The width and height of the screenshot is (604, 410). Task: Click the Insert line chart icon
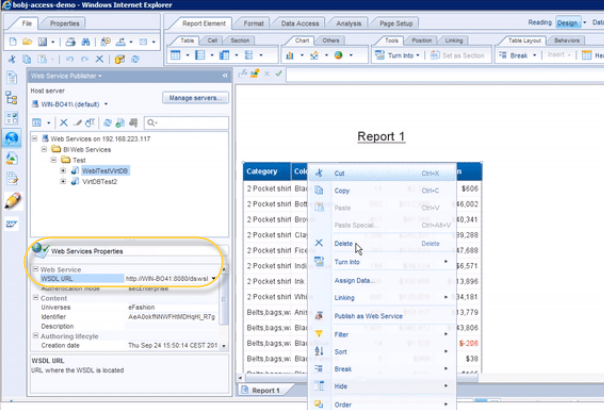pyautogui.click(x=314, y=55)
